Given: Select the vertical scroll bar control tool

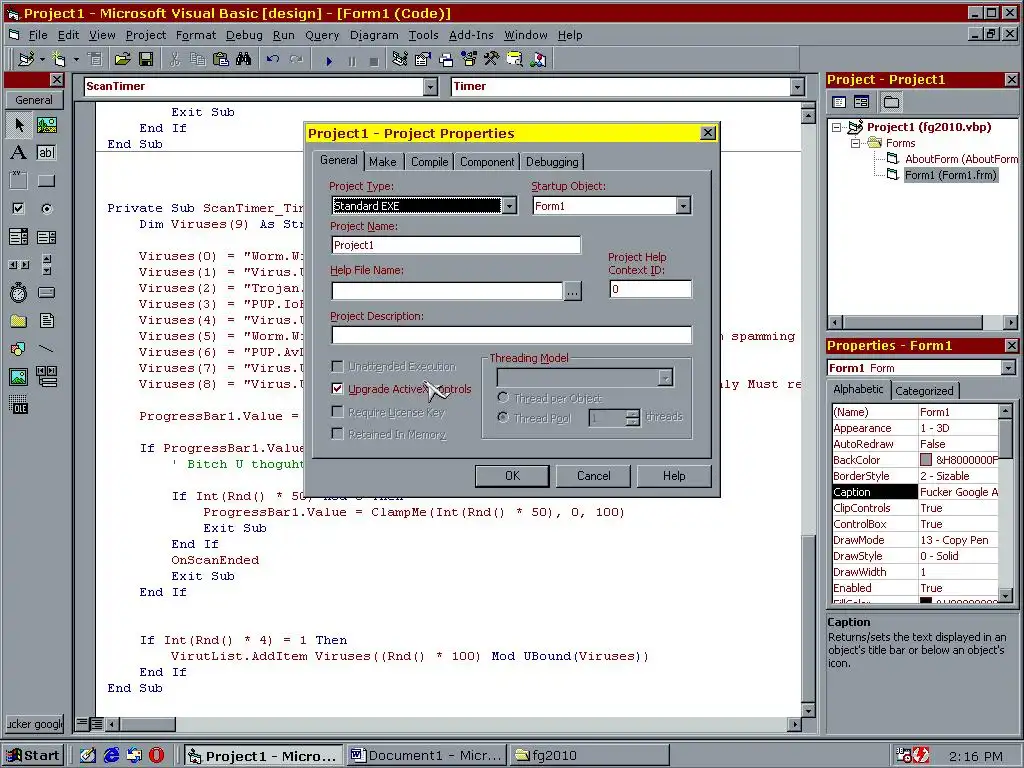Looking at the screenshot, I should click(46, 265).
